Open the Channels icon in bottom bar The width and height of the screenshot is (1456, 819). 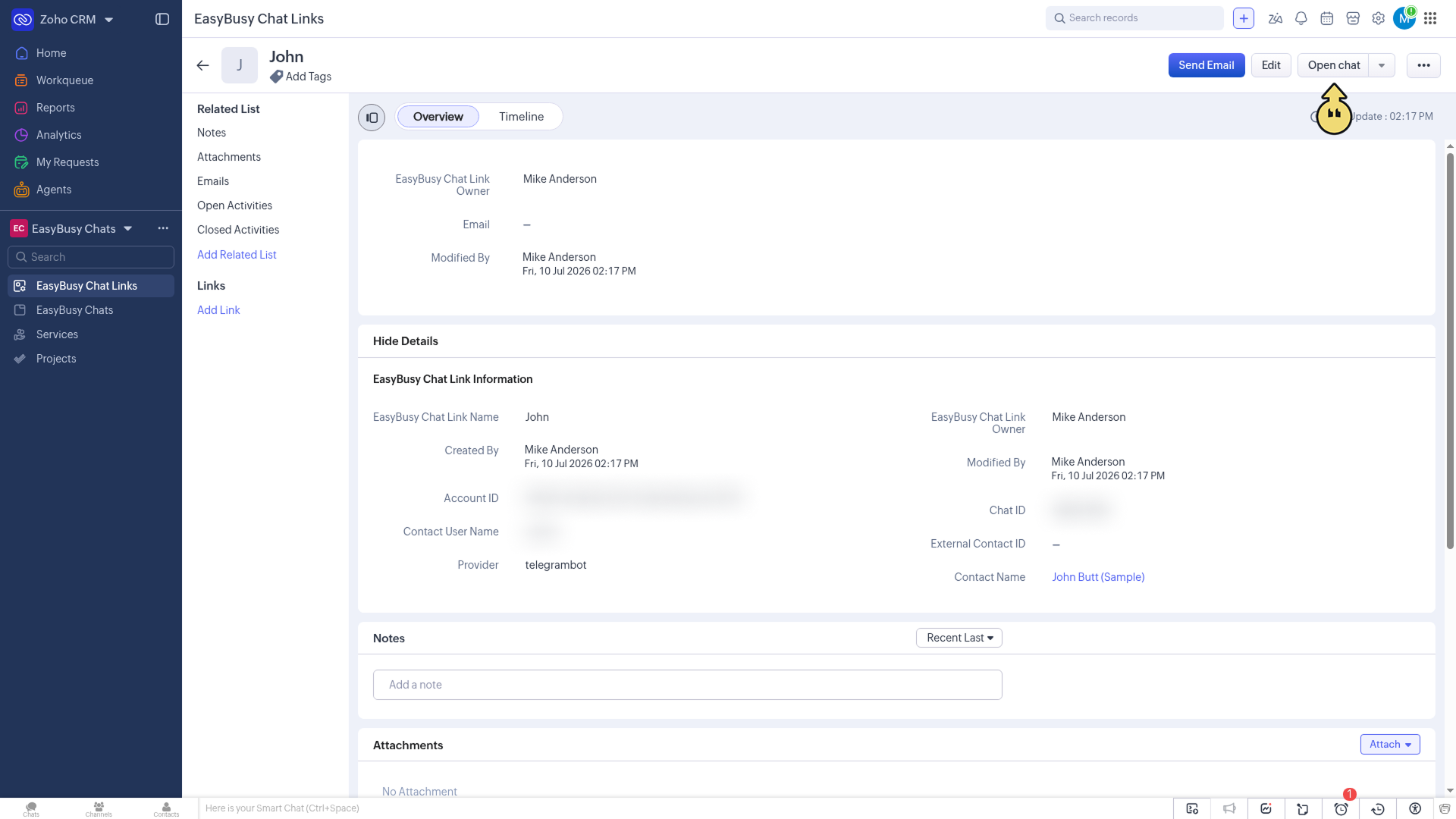click(x=99, y=809)
